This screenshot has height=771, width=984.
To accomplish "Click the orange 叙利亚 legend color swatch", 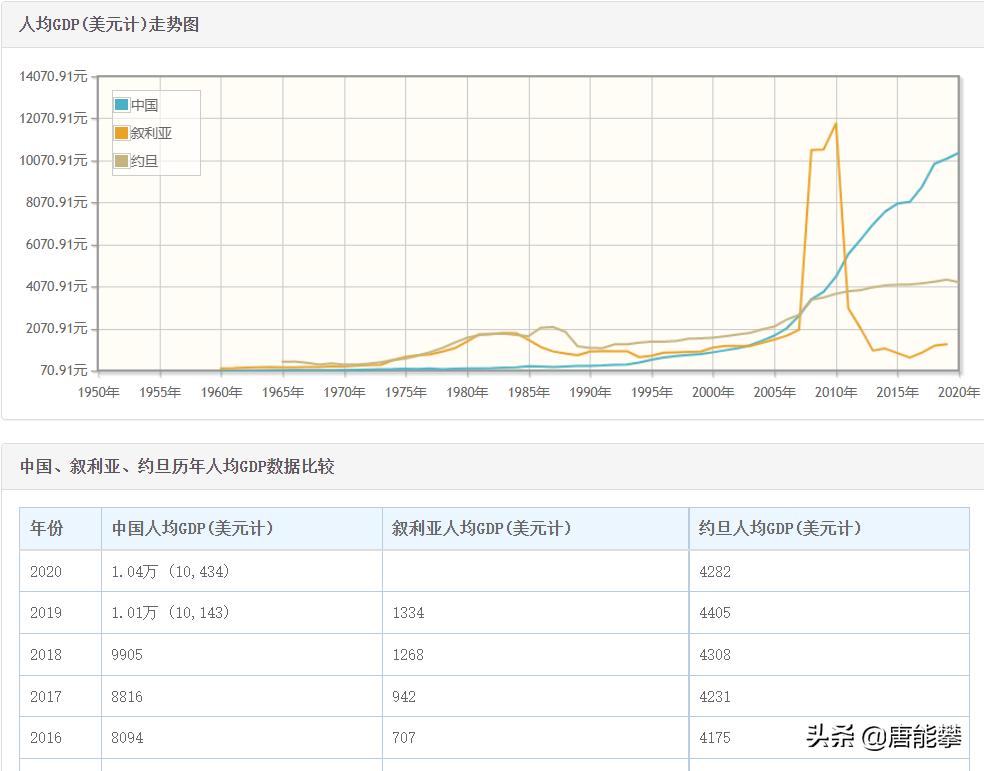I will coord(119,134).
